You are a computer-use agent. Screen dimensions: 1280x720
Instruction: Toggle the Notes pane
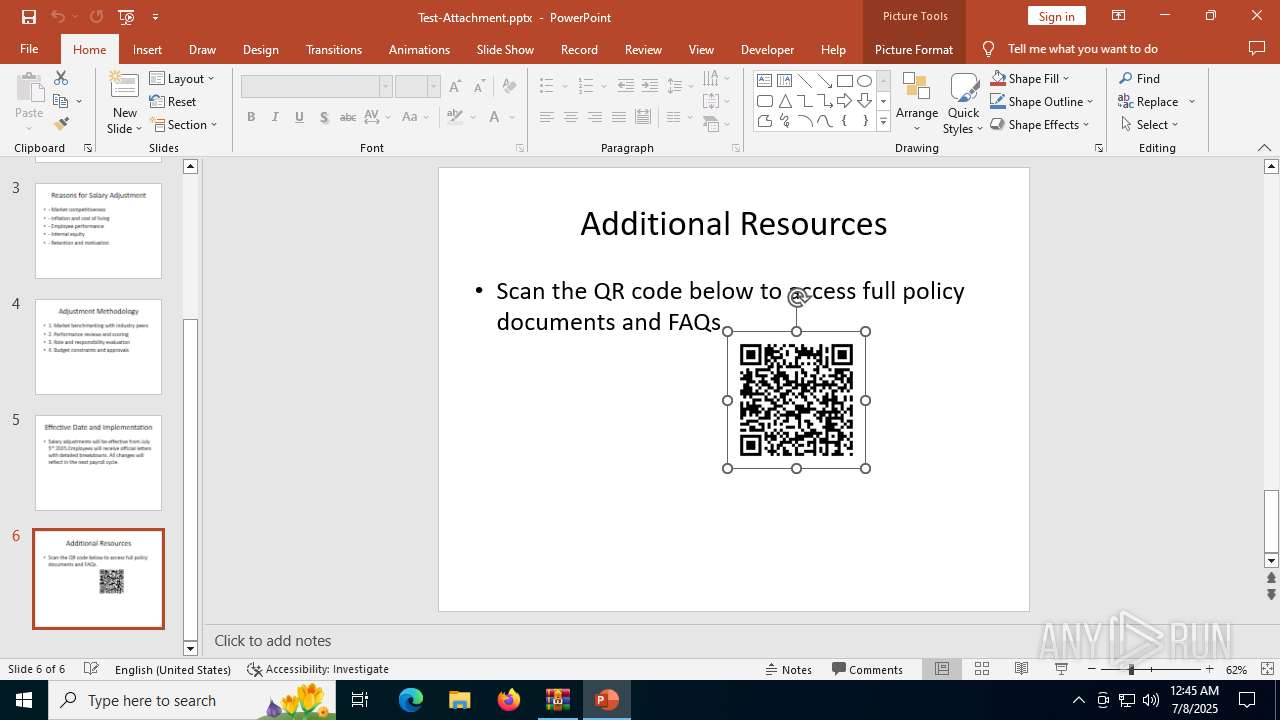point(788,669)
